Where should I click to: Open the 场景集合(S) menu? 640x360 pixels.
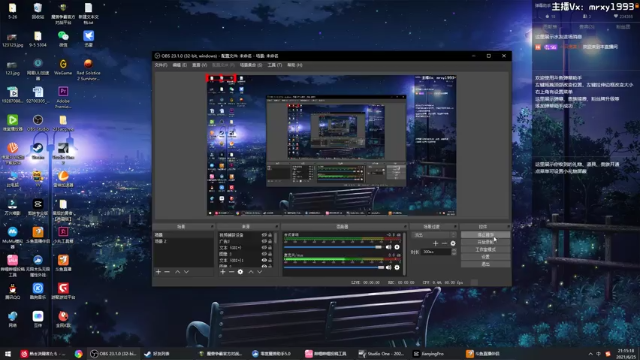251,65
